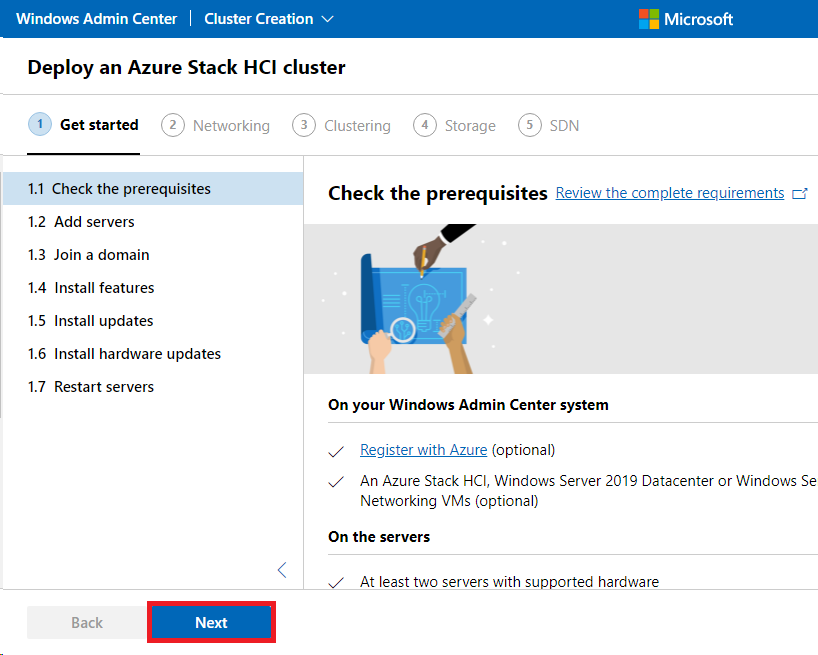This screenshot has height=655, width=818.
Task: Click checkmark beside Register with Azure
Action: [336, 452]
